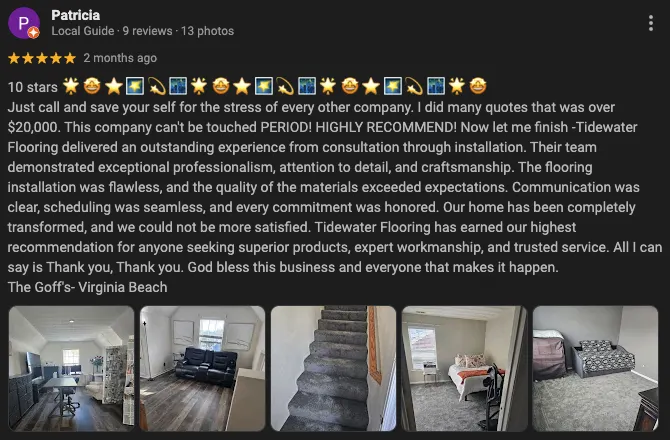670x440 pixels.
Task: Click the '10 stars' text
Action: [x=32, y=87]
